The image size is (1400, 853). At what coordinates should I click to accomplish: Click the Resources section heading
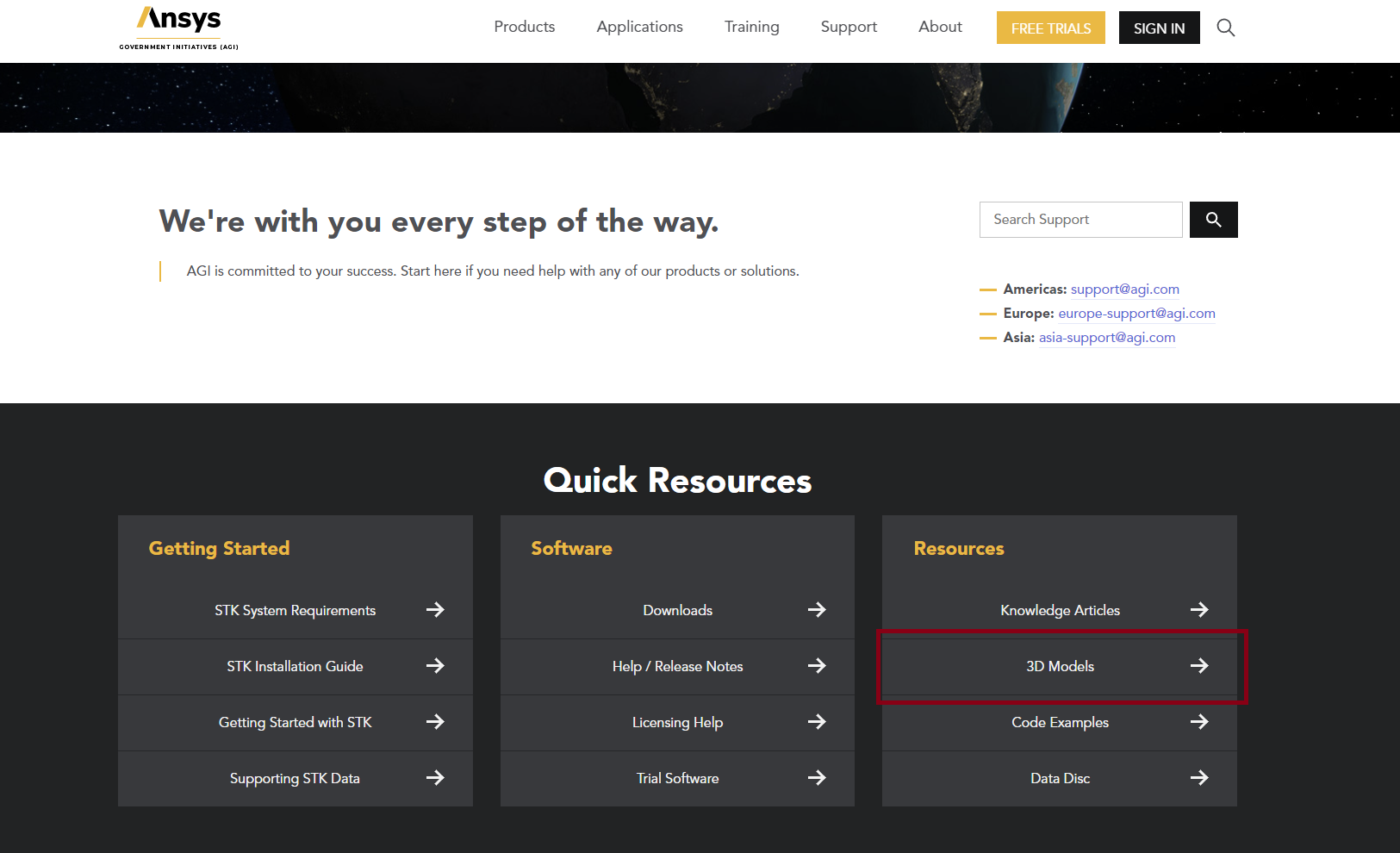[x=959, y=549]
